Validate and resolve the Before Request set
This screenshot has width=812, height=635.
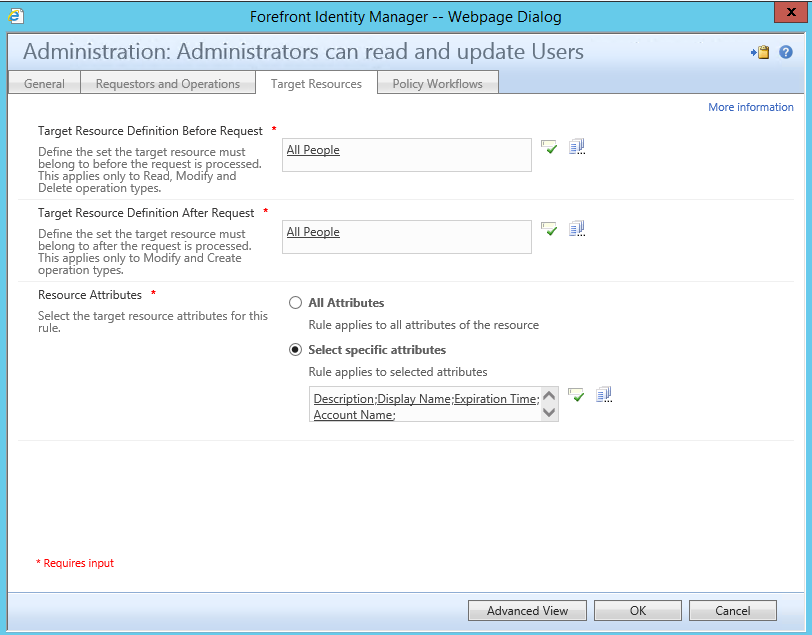click(x=549, y=147)
